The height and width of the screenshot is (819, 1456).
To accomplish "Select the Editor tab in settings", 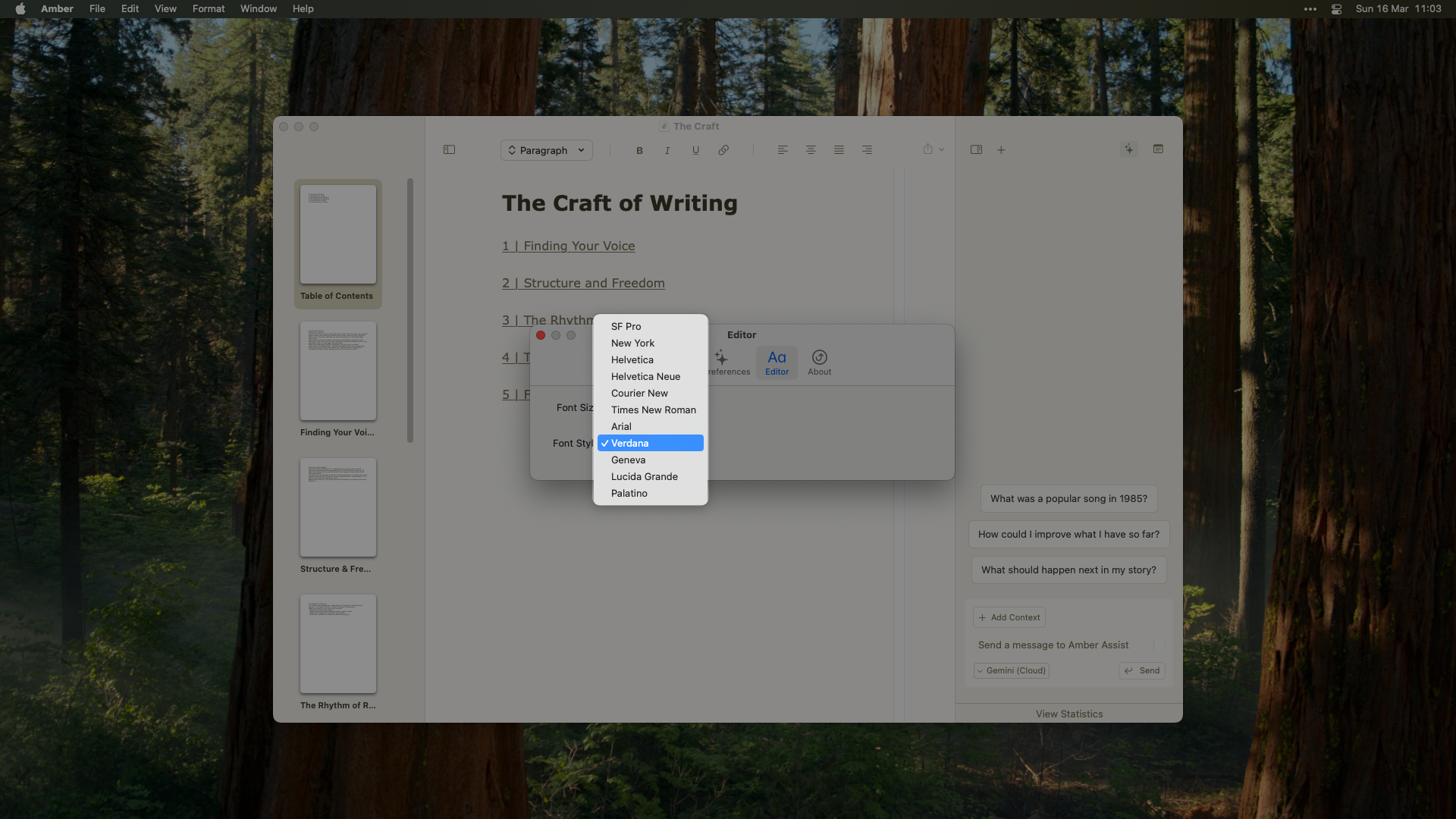I will pos(776,362).
